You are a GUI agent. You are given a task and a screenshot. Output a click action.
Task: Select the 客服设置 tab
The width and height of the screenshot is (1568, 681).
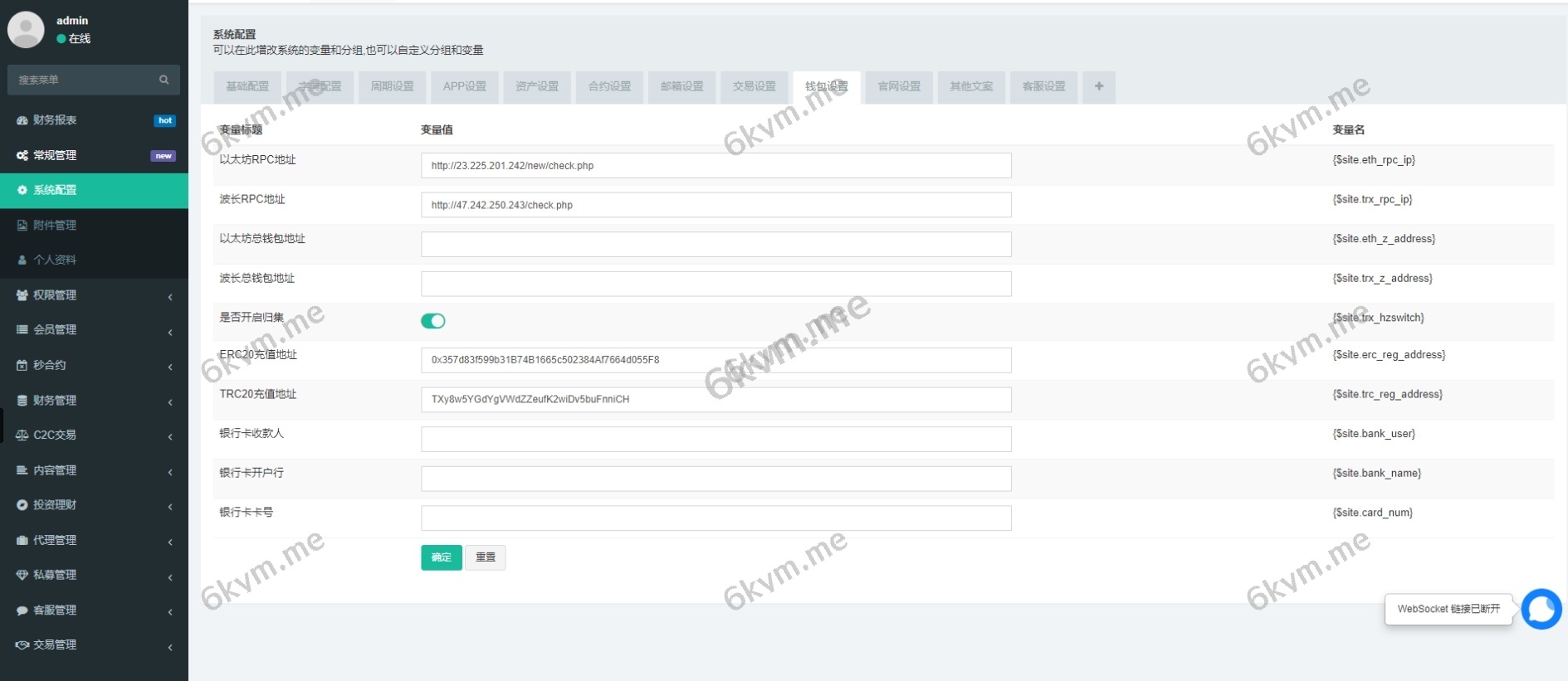(1043, 86)
